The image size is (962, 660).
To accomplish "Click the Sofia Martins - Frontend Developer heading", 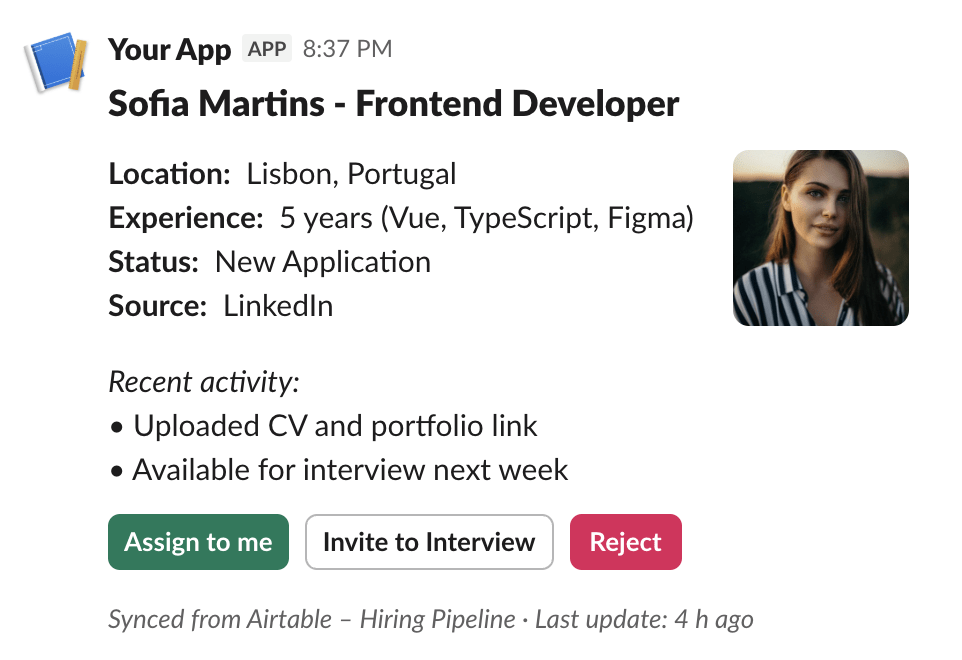I will click(x=393, y=103).
